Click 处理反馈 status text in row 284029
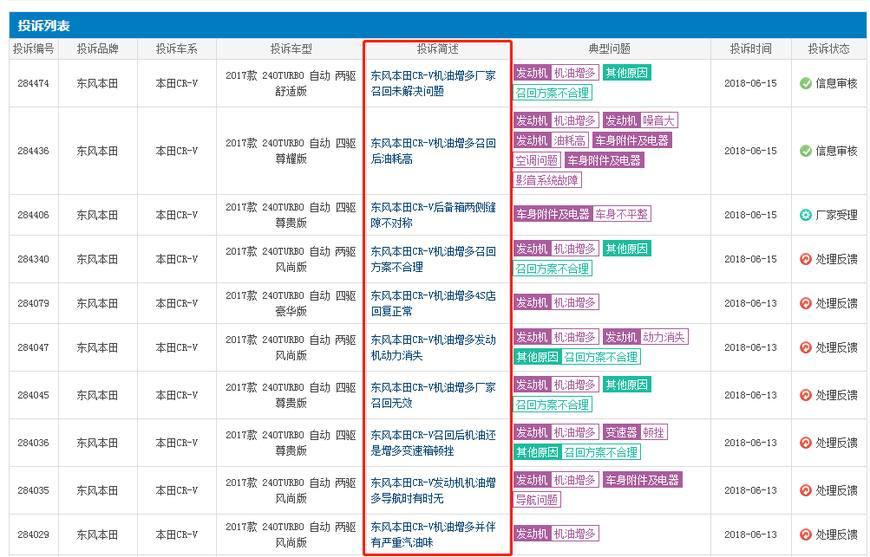 click(x=837, y=535)
